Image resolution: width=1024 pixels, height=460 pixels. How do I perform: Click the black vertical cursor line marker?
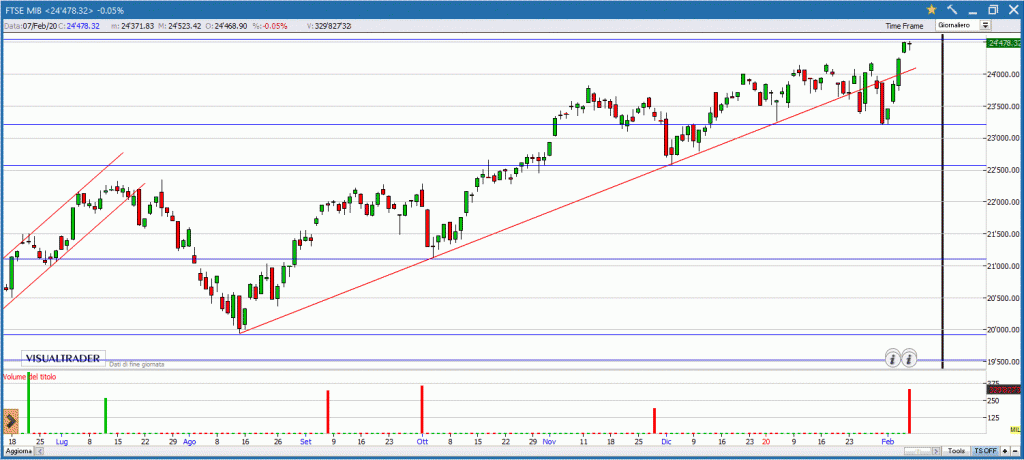pyautogui.click(x=942, y=200)
